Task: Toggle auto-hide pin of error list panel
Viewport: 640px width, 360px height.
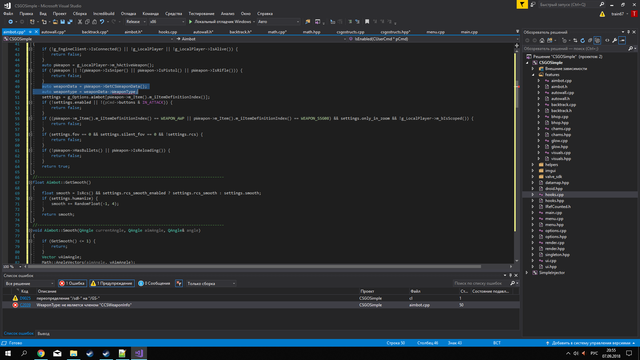Action: [510, 276]
